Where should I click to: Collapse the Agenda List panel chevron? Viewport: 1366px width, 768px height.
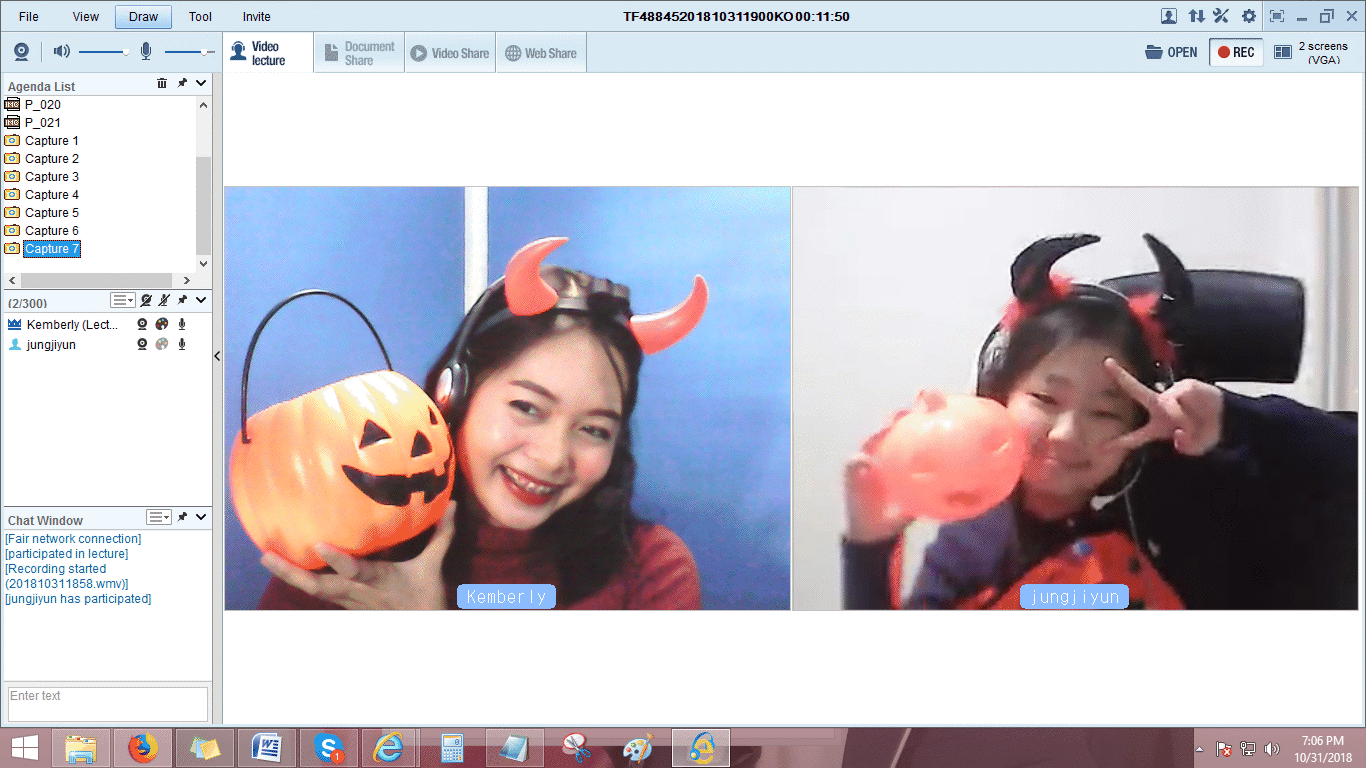point(201,84)
